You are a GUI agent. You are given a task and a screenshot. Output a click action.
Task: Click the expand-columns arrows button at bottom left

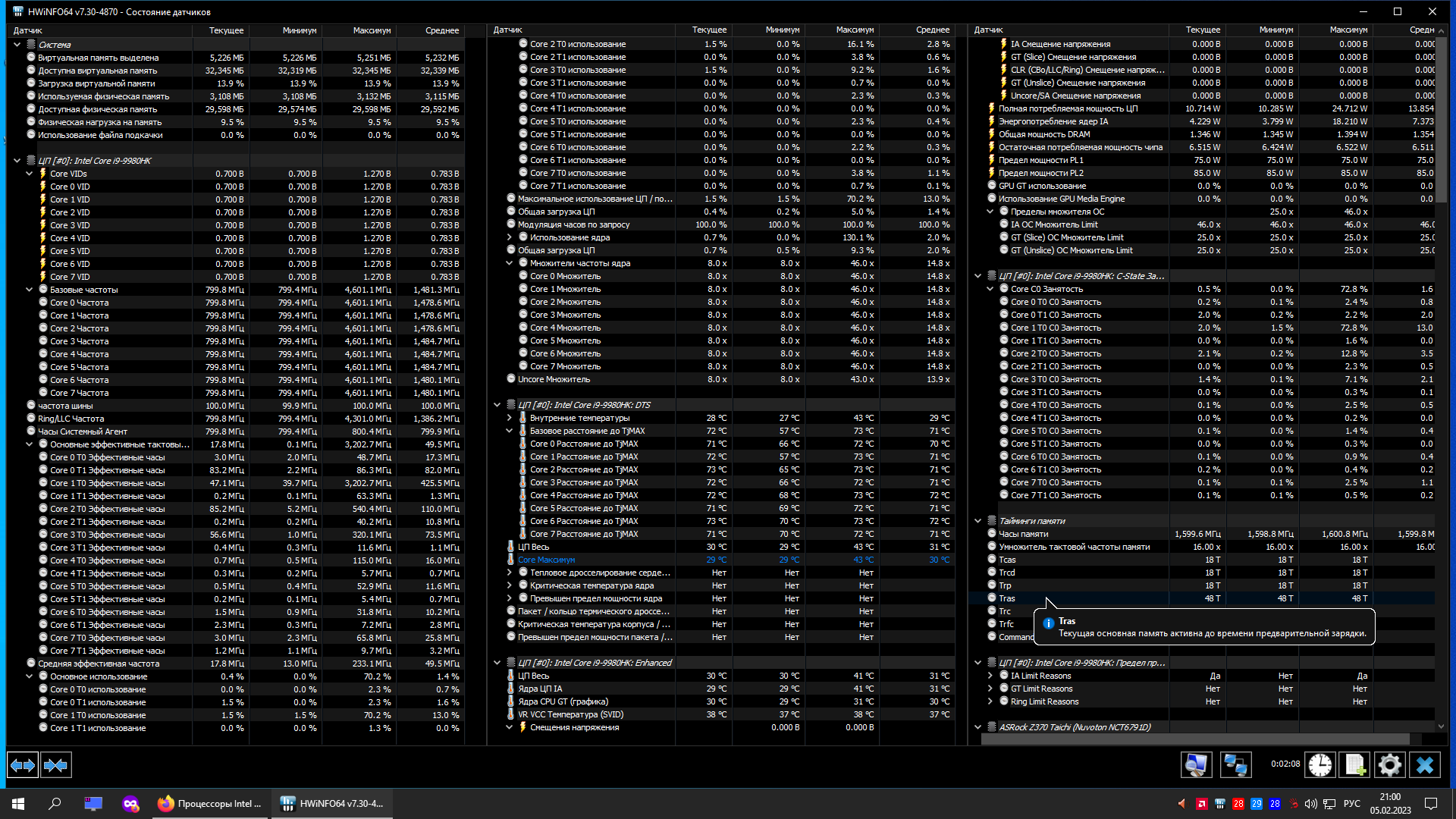coord(23,765)
